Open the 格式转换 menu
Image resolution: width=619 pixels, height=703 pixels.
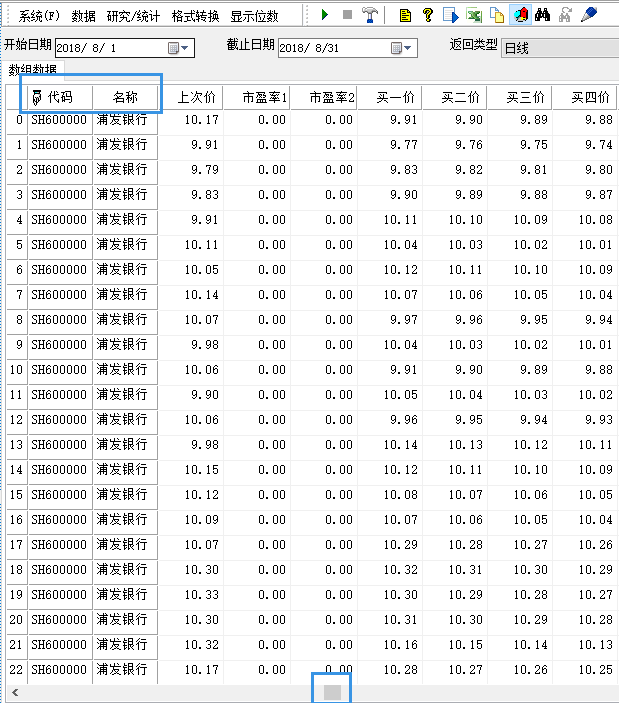pyautogui.click(x=195, y=17)
